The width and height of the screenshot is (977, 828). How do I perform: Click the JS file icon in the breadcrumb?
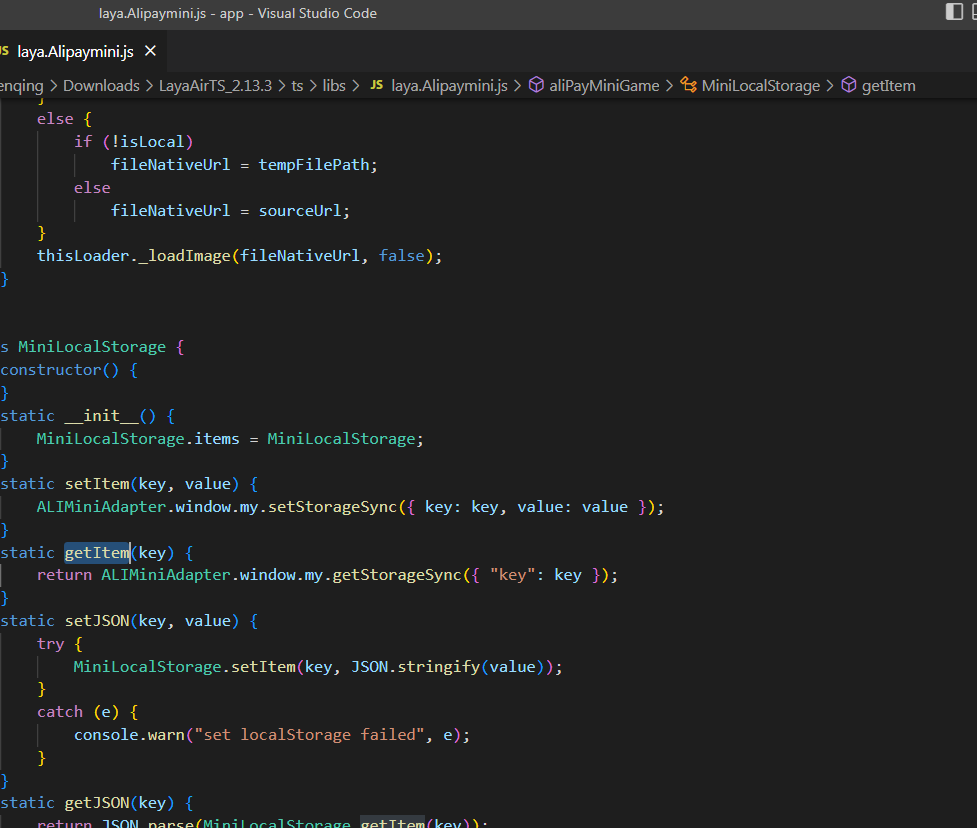(x=376, y=85)
